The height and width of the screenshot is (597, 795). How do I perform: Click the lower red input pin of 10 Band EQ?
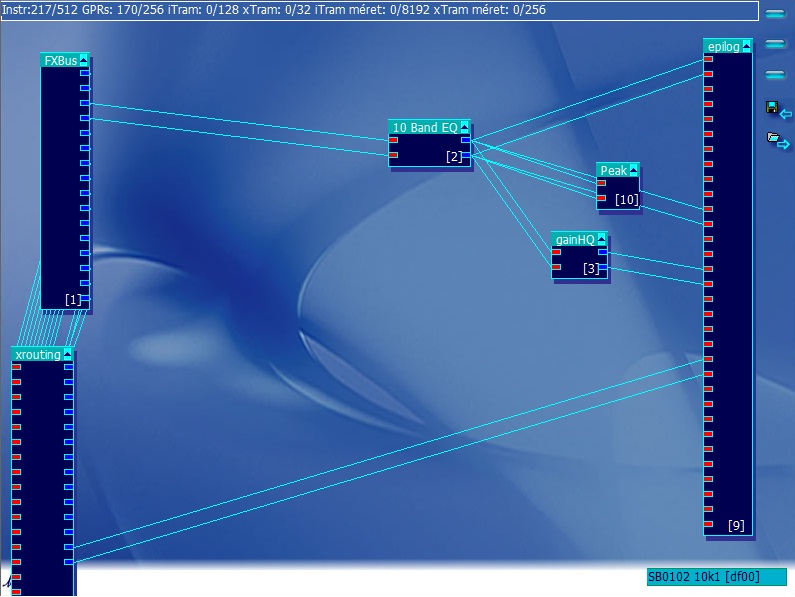pos(393,155)
